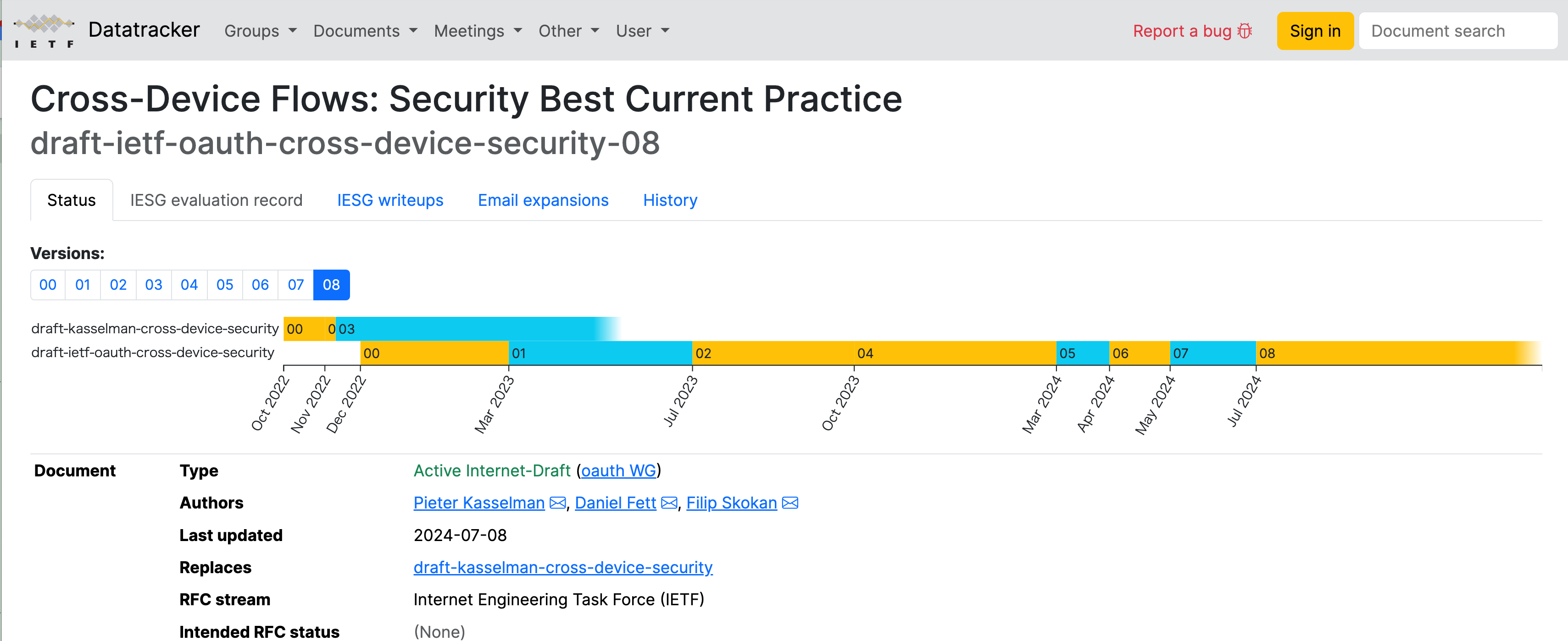The height and width of the screenshot is (641, 1568).
Task: Click the email envelope icon after Daniel Fett
Action: (669, 503)
